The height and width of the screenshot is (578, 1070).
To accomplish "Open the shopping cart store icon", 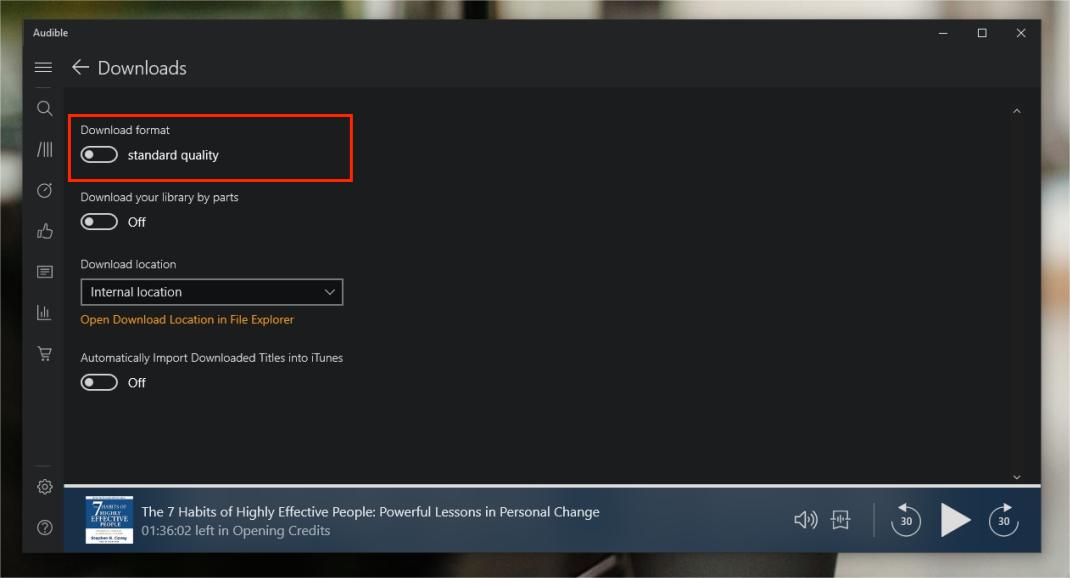I will (44, 353).
